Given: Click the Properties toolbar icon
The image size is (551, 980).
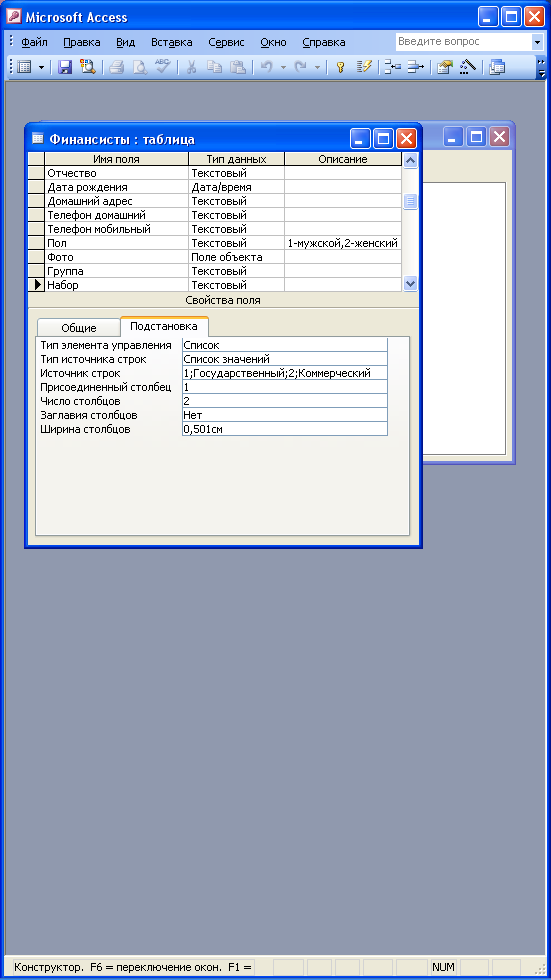Looking at the screenshot, I should [x=444, y=67].
